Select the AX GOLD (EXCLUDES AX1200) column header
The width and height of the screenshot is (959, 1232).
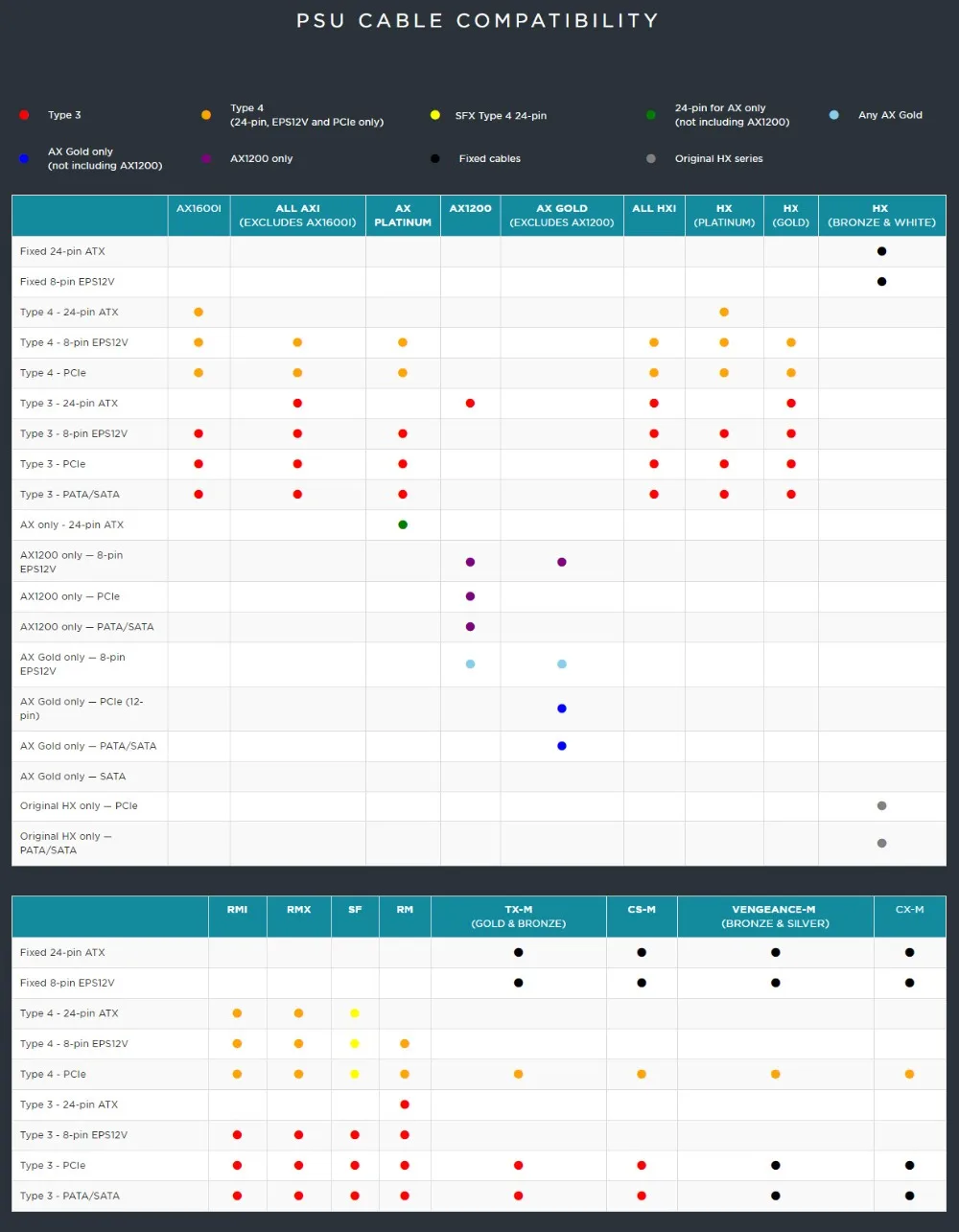click(562, 216)
